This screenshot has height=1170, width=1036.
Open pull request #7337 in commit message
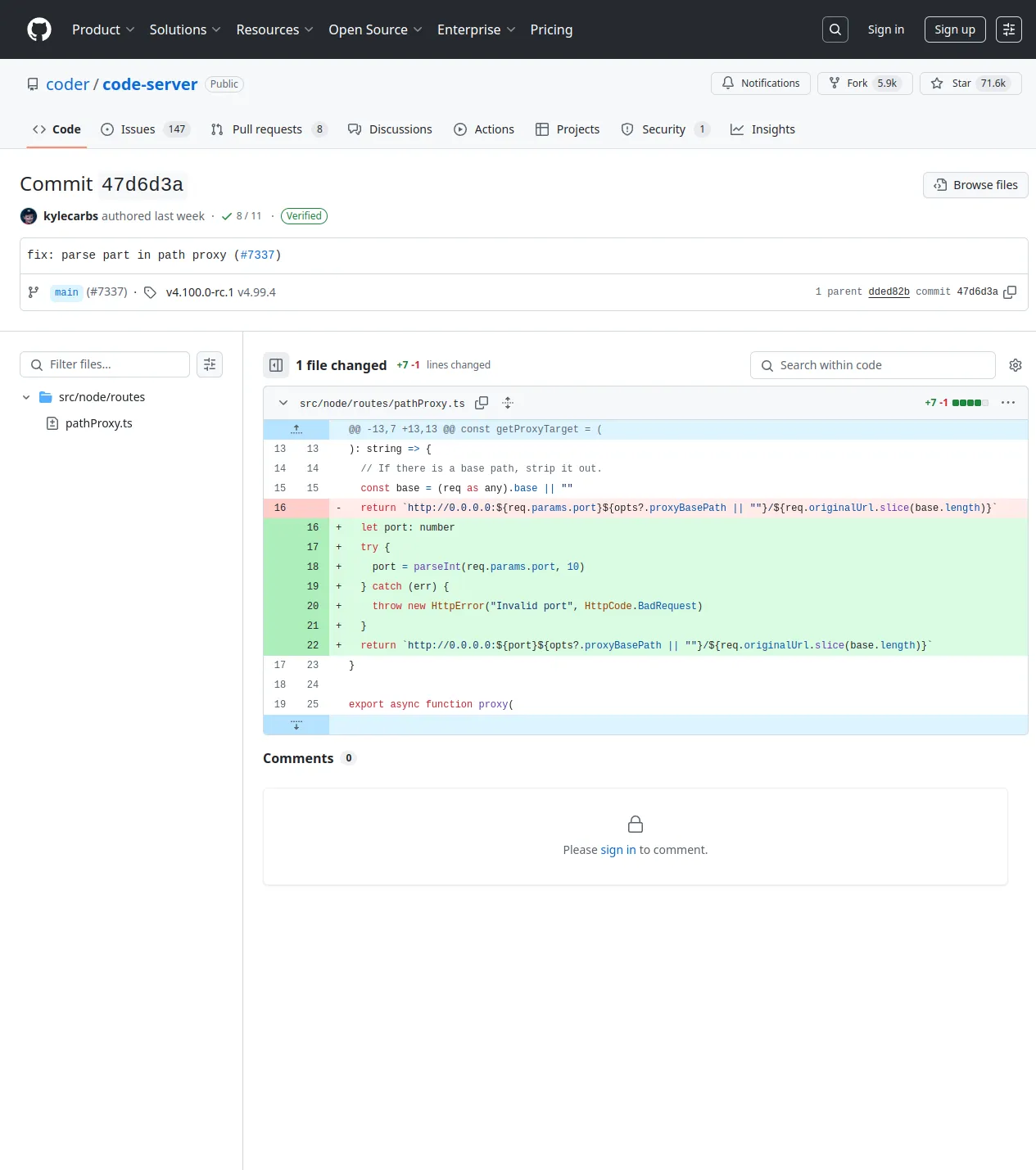pos(258,255)
